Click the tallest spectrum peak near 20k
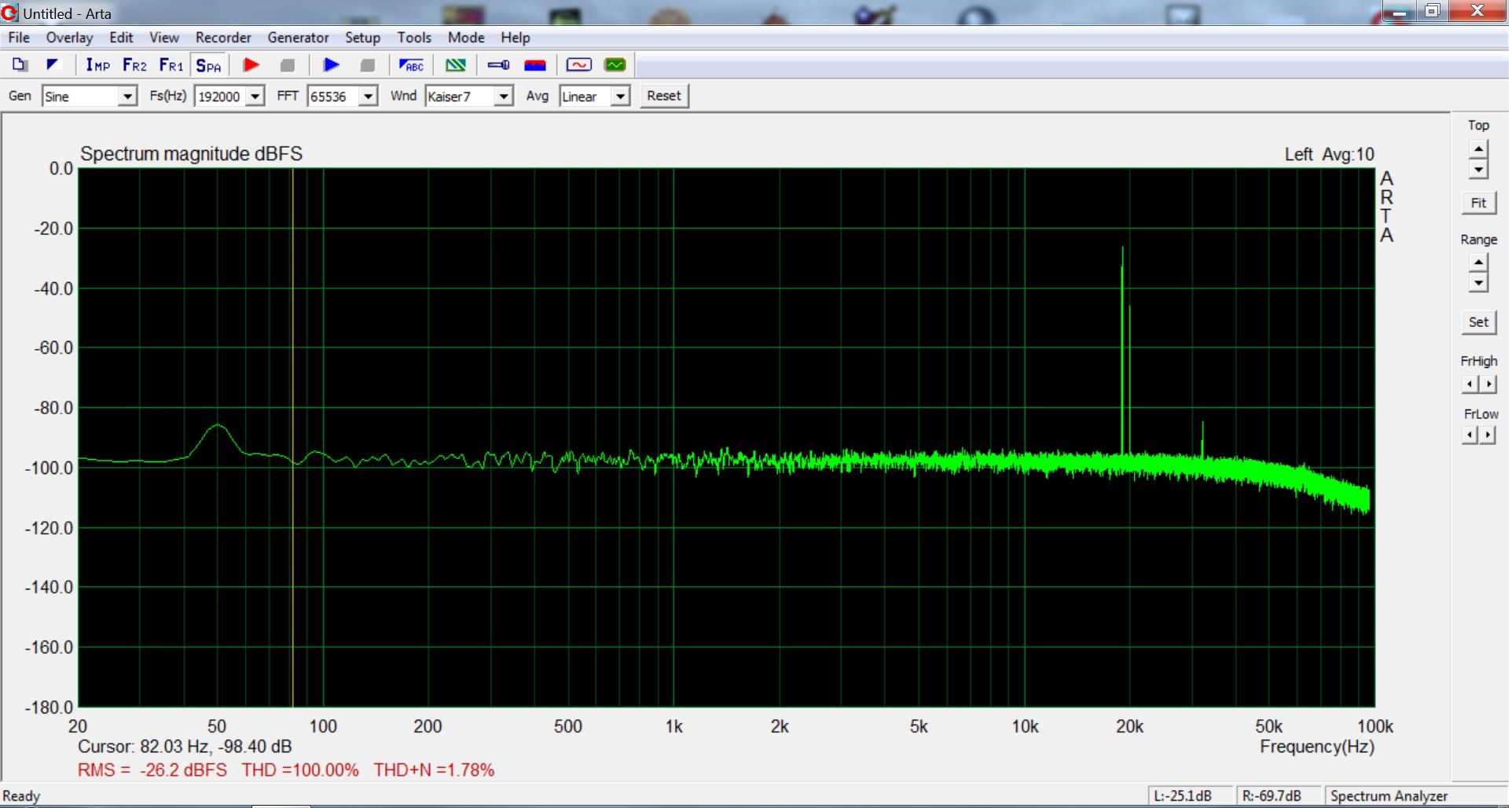Screen dimensions: 1512x808 tap(1122, 350)
